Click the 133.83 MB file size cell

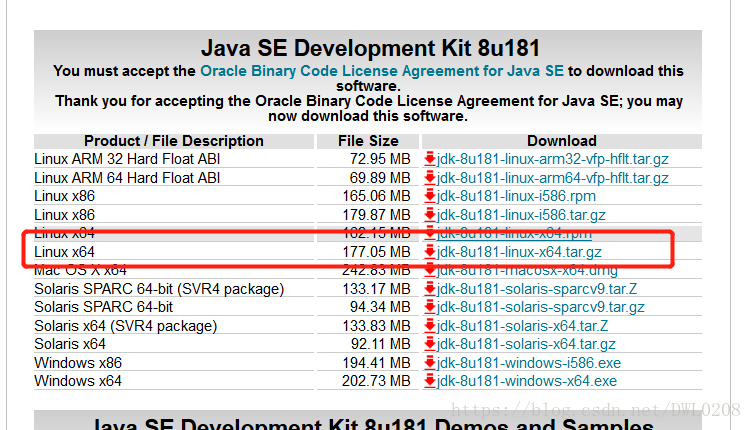(376, 326)
